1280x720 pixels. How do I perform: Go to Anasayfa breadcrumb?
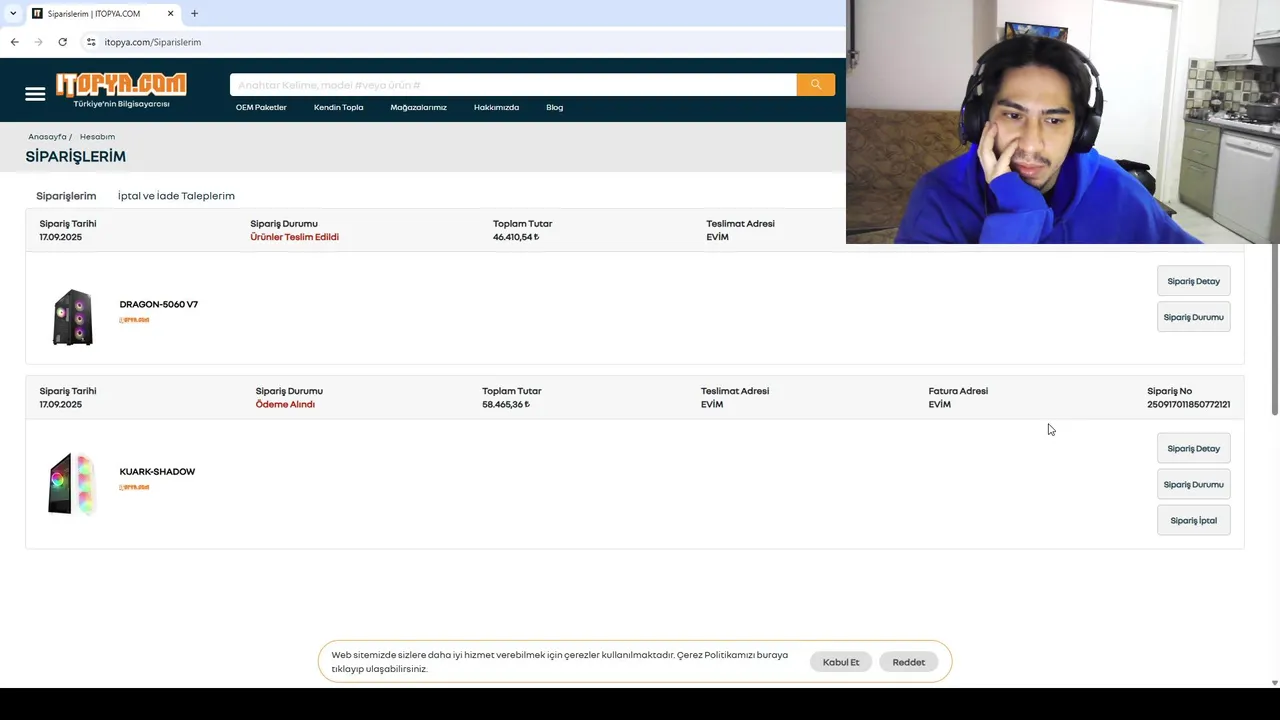pos(47,136)
